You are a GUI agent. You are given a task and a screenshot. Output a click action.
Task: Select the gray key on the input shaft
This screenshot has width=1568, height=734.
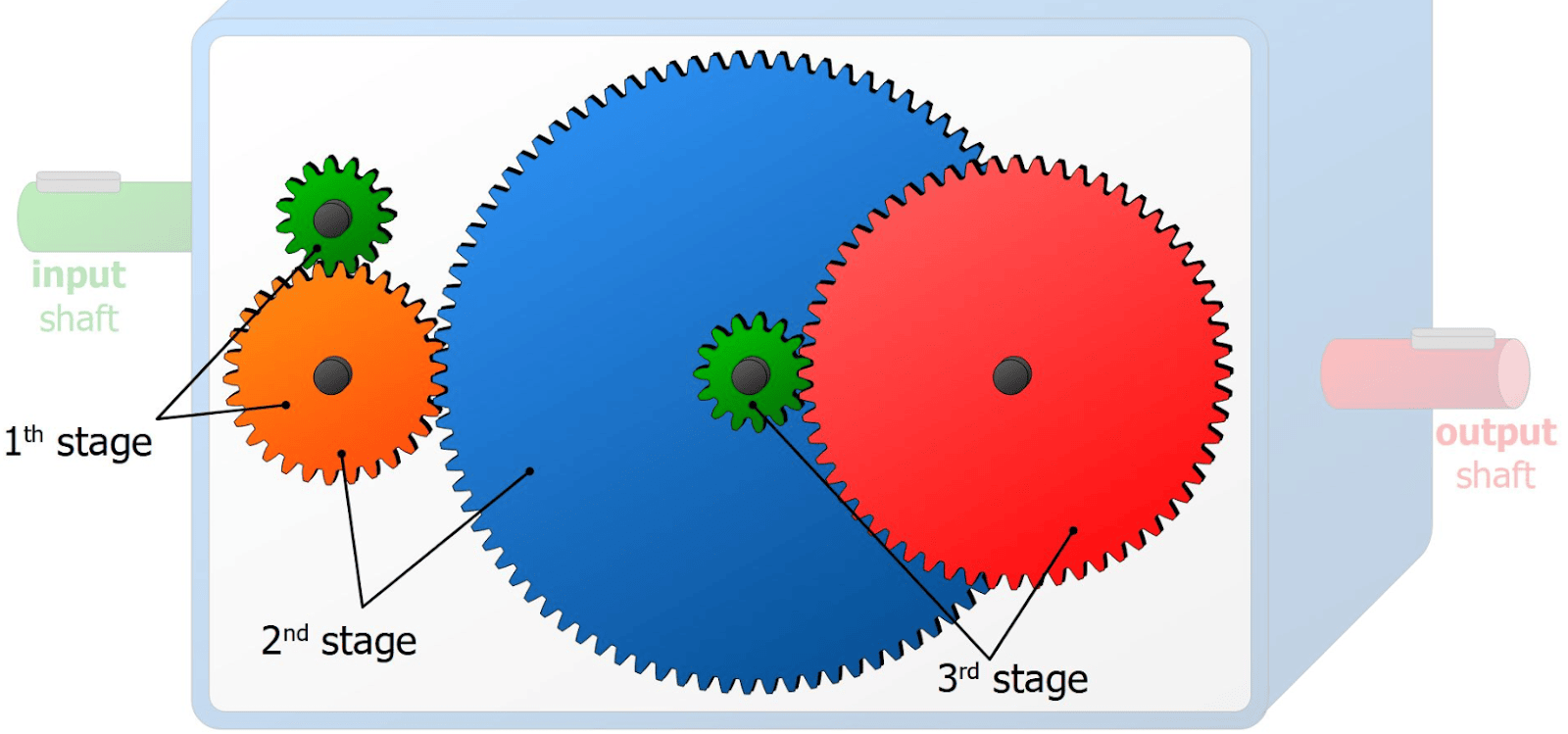point(78,181)
